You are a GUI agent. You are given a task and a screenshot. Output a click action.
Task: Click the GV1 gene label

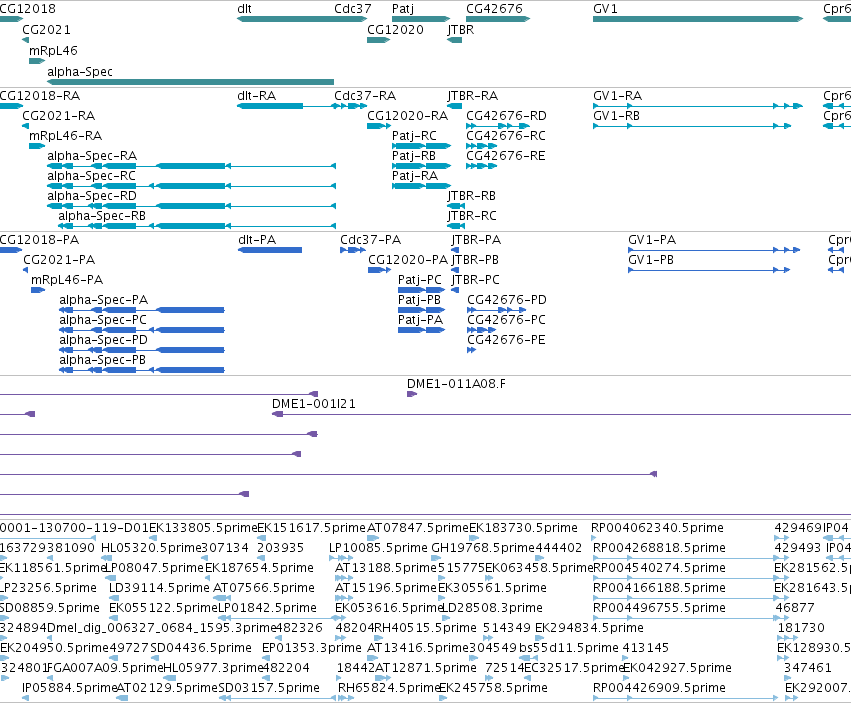point(605,9)
